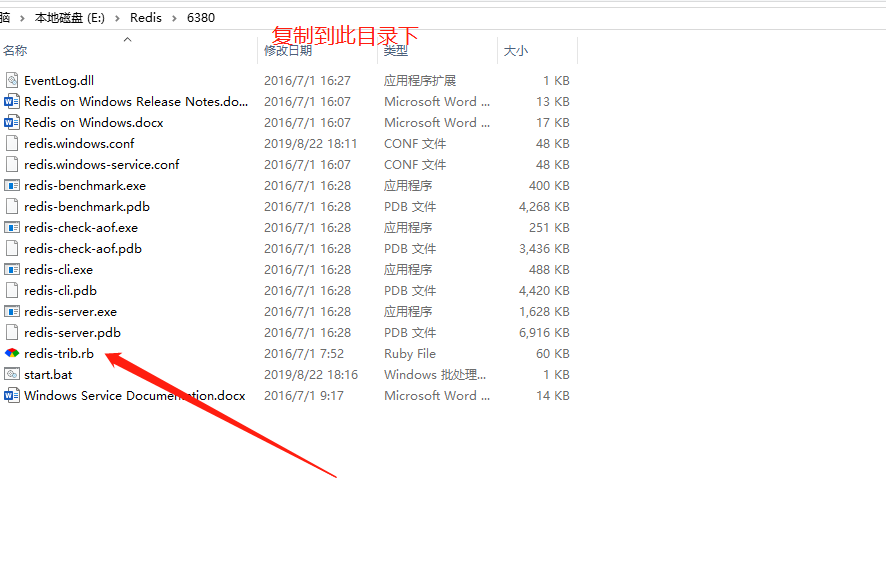Screen dimensions: 886x568
Task: Click the EventLog.dll file icon
Action: pyautogui.click(x=12, y=80)
